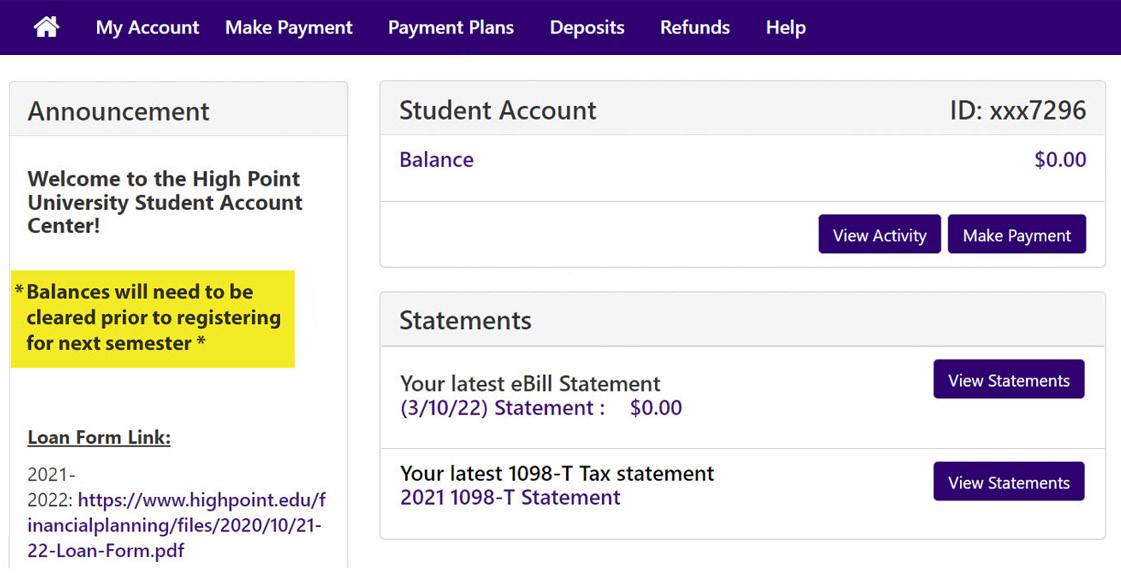Go to the Home page icon
This screenshot has height=582, width=1121.
coord(46,27)
